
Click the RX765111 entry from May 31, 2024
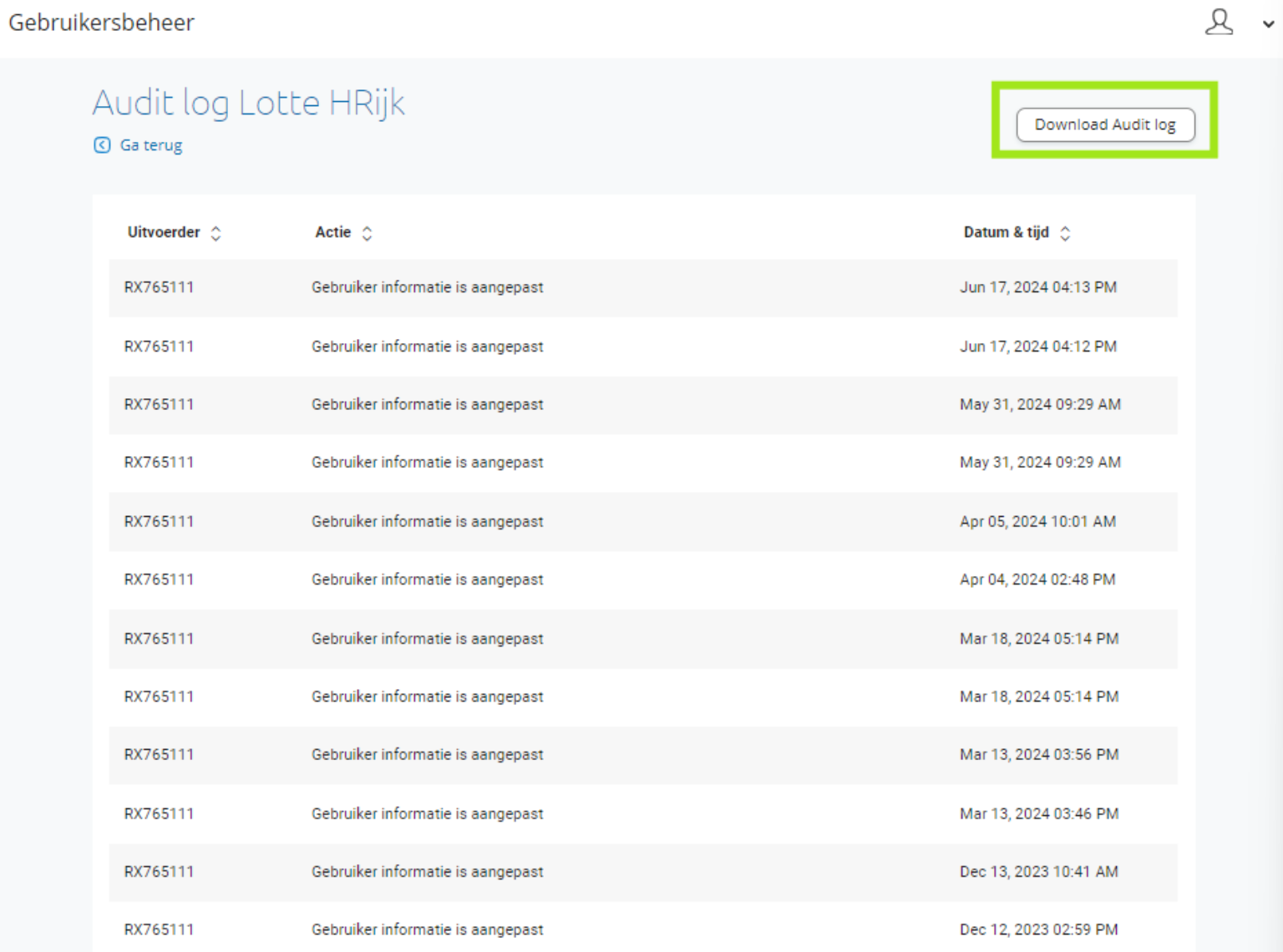[x=159, y=404]
